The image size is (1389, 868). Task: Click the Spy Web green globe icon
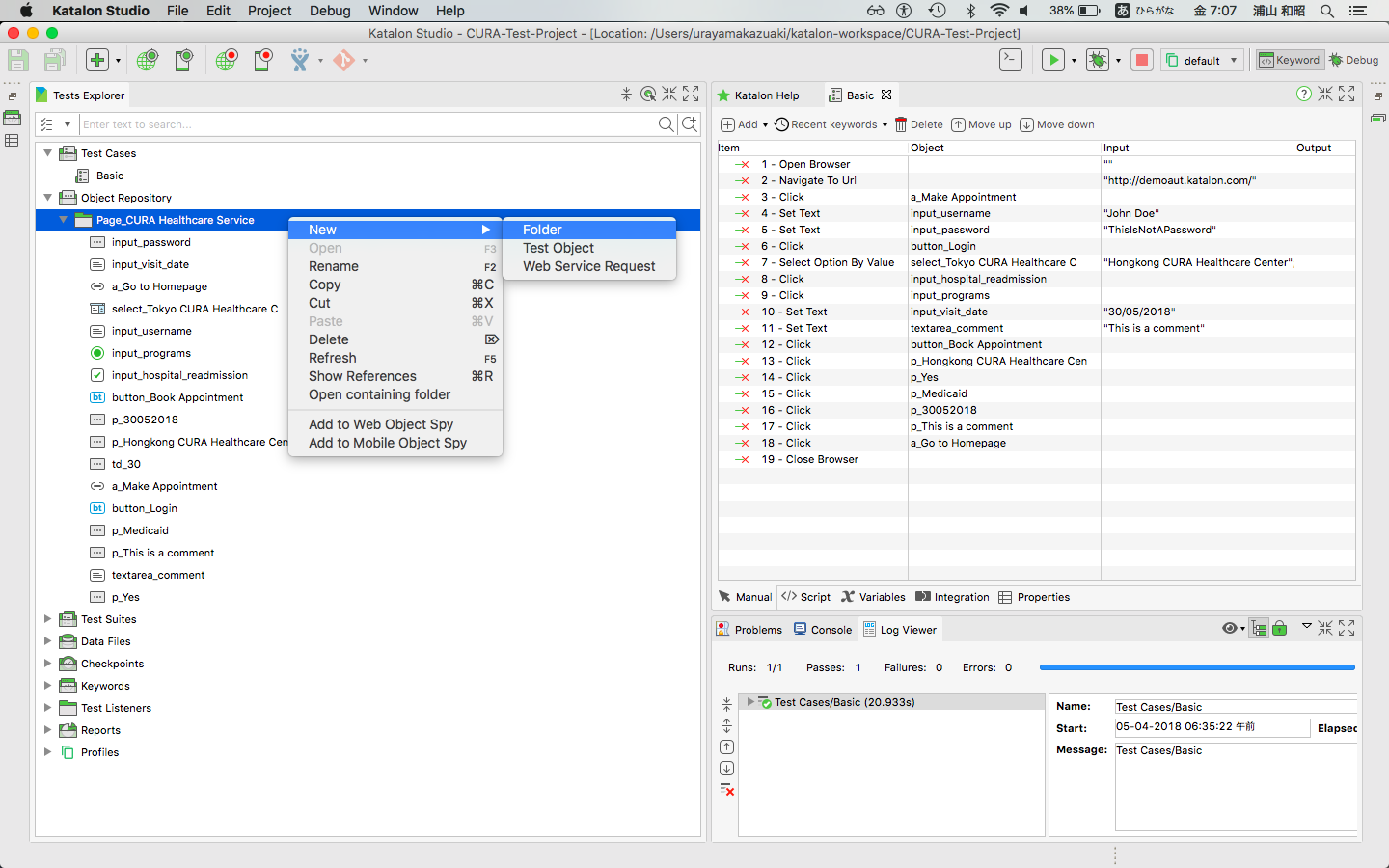(x=148, y=60)
